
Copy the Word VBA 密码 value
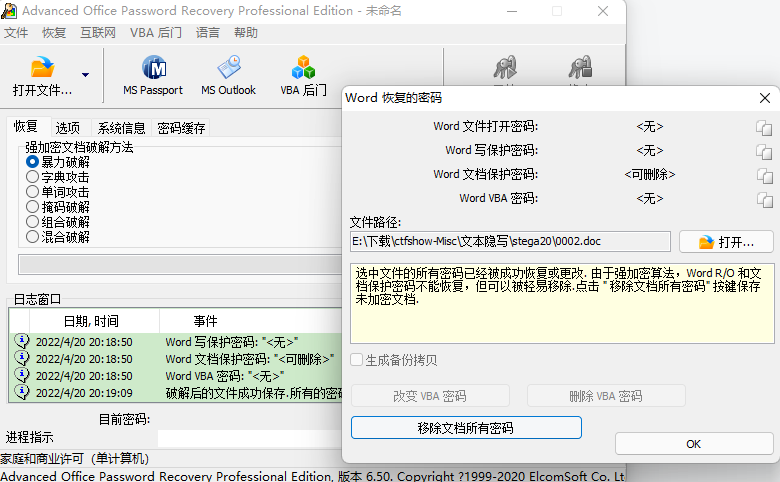click(x=764, y=199)
